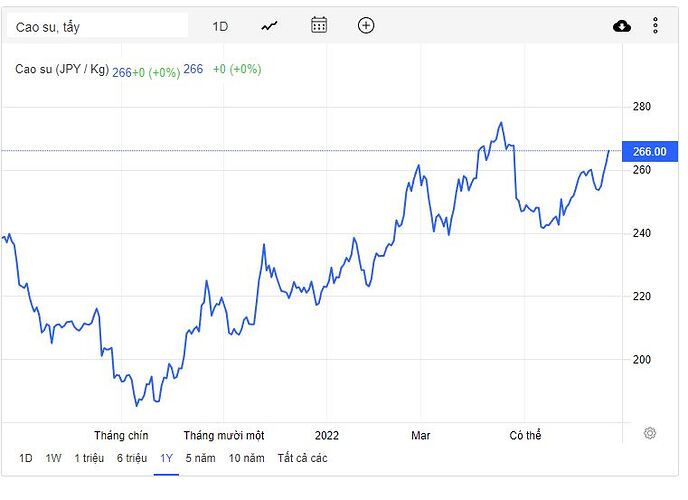Select the 1D time range
Screen dimensions: 688x500
click(25, 458)
